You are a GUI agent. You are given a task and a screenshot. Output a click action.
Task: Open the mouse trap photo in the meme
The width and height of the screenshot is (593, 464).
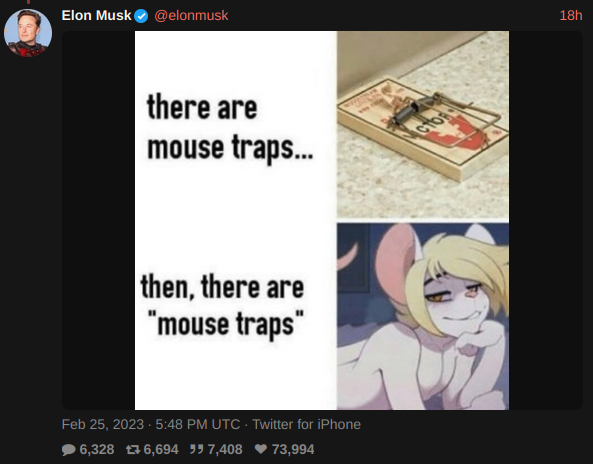423,125
